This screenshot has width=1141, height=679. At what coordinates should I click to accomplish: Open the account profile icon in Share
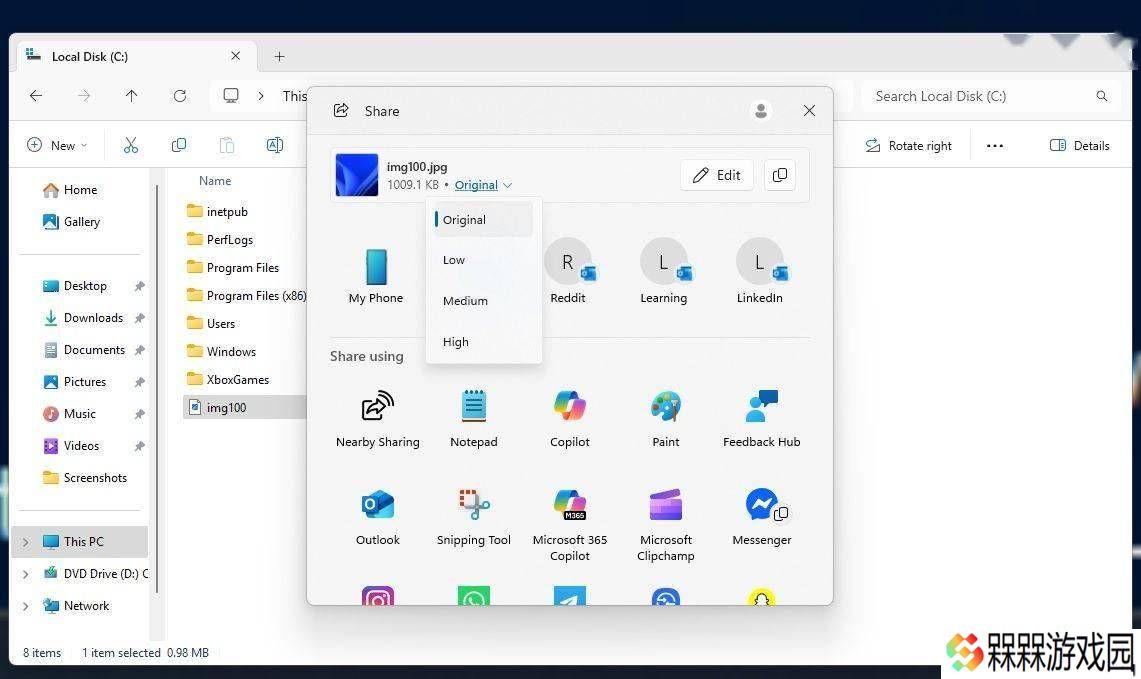(760, 111)
